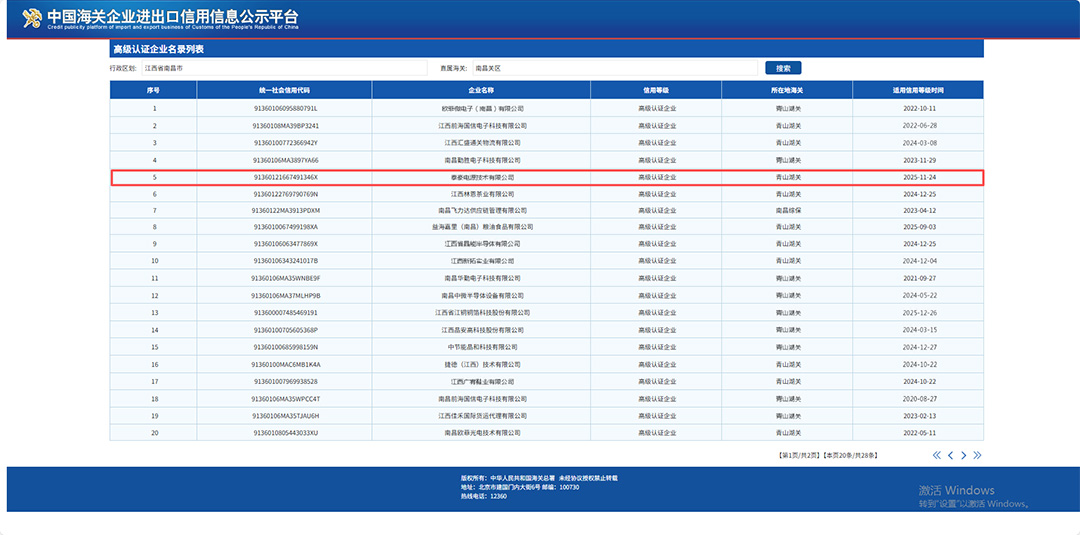Click the 直属海关 field showing 南昌关区

coord(614,68)
